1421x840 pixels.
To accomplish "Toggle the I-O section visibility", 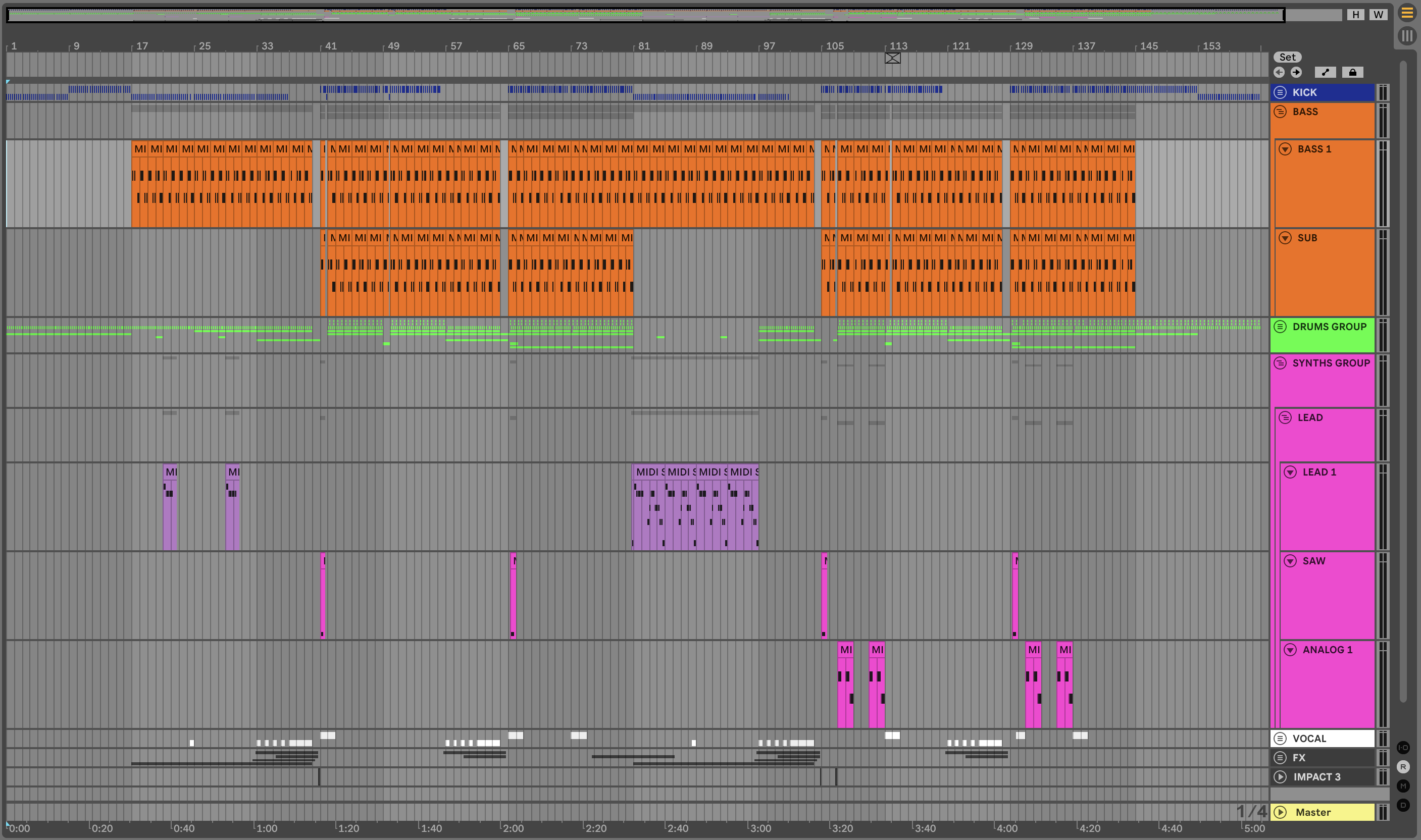I will [1403, 748].
